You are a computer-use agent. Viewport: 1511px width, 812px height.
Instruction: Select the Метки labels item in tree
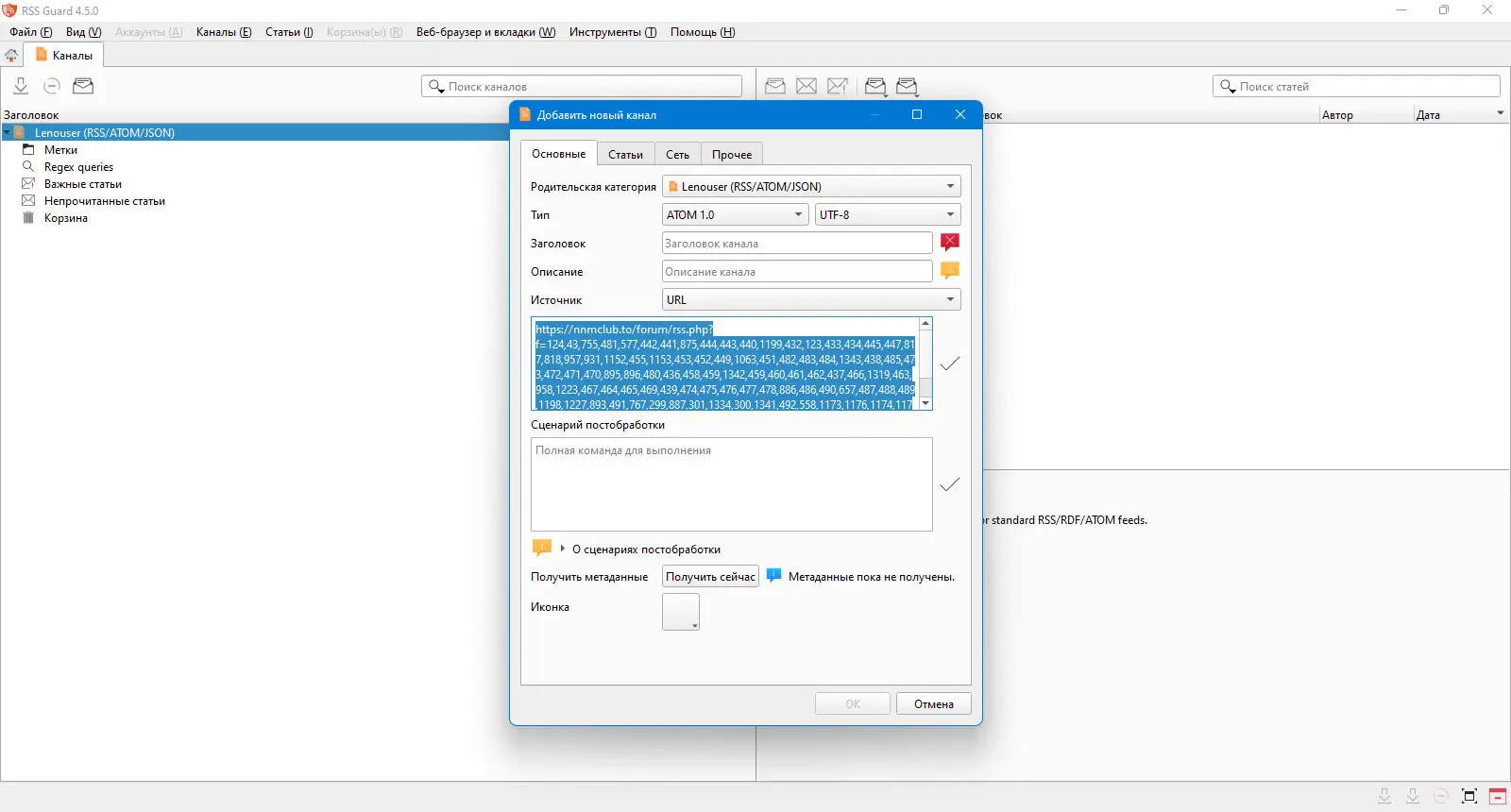click(60, 150)
